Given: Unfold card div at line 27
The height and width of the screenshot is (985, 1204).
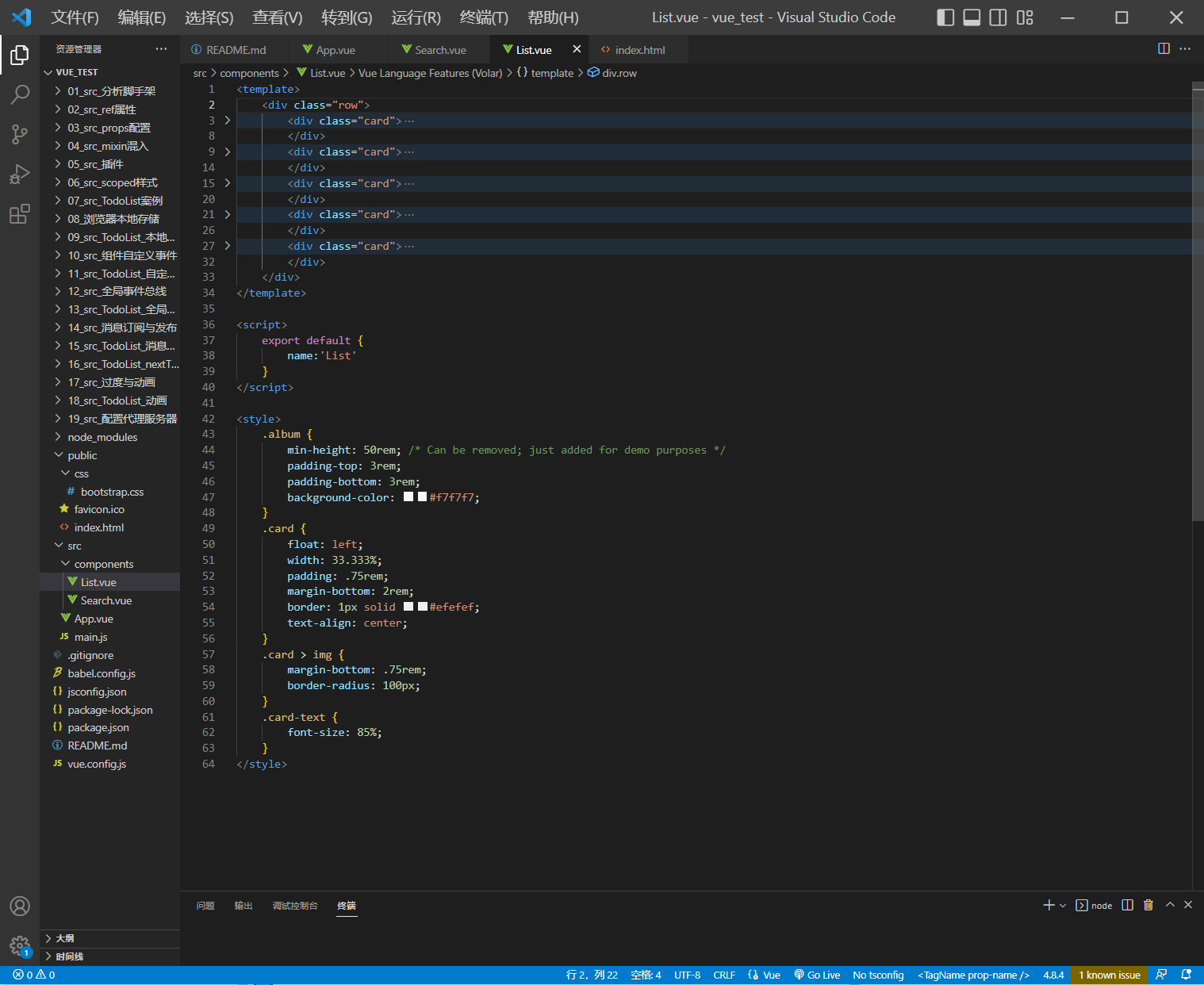Looking at the screenshot, I should [228, 246].
